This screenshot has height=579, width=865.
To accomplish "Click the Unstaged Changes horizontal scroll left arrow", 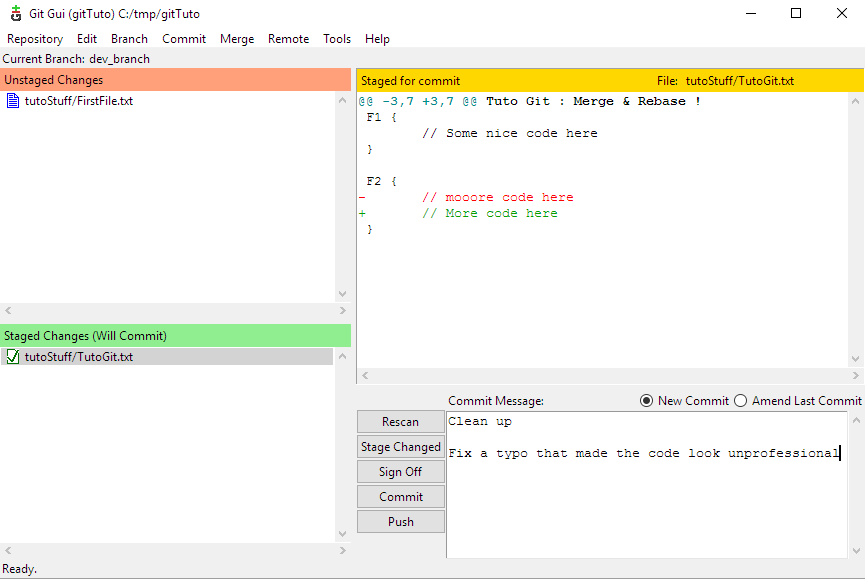I will (8, 310).
